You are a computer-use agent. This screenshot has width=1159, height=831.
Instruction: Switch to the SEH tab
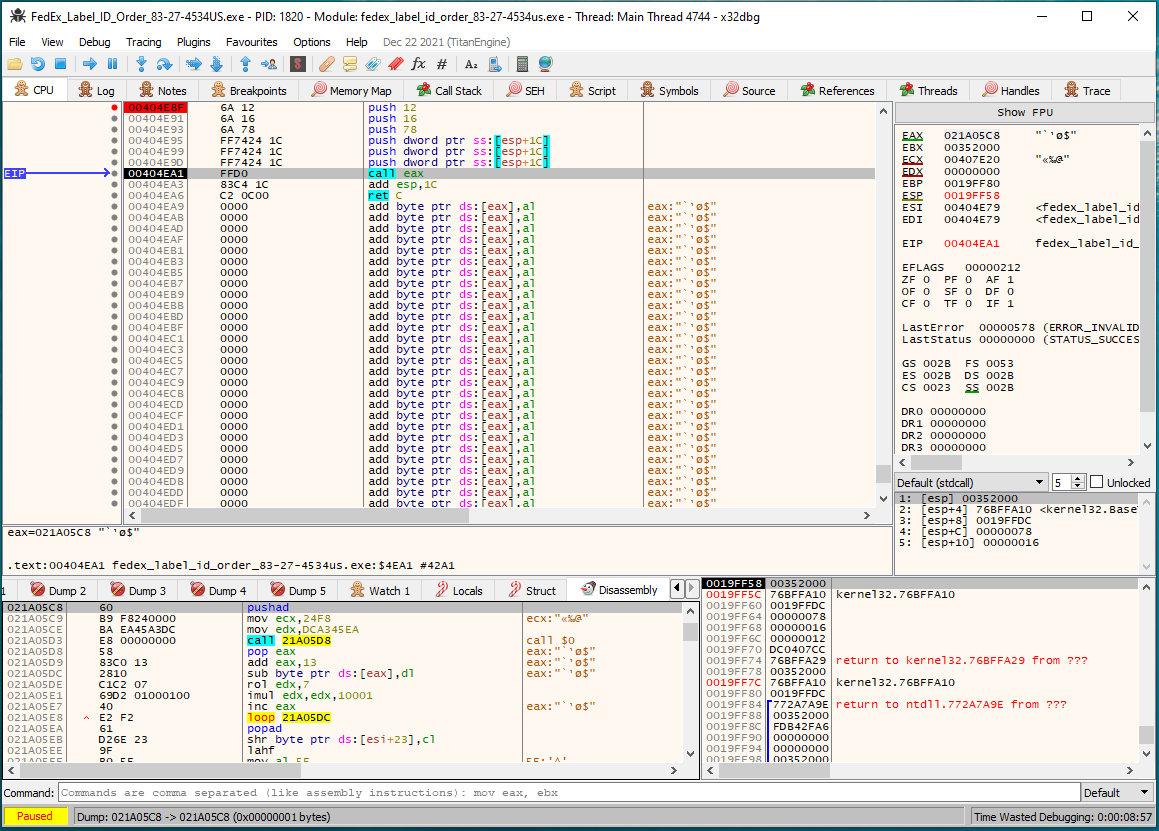pyautogui.click(x=526, y=90)
